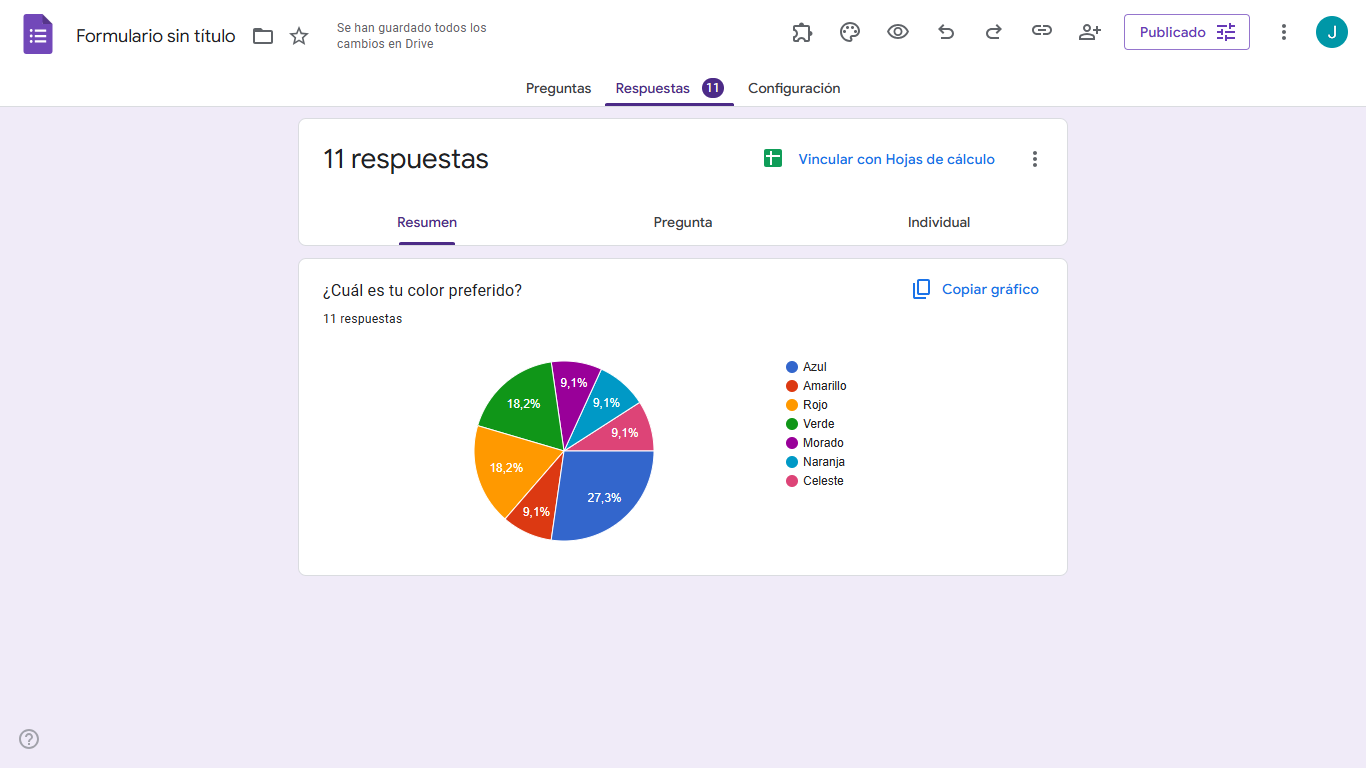Image resolution: width=1366 pixels, height=768 pixels.
Task: Click the Azul legend color dot
Action: [x=792, y=367]
